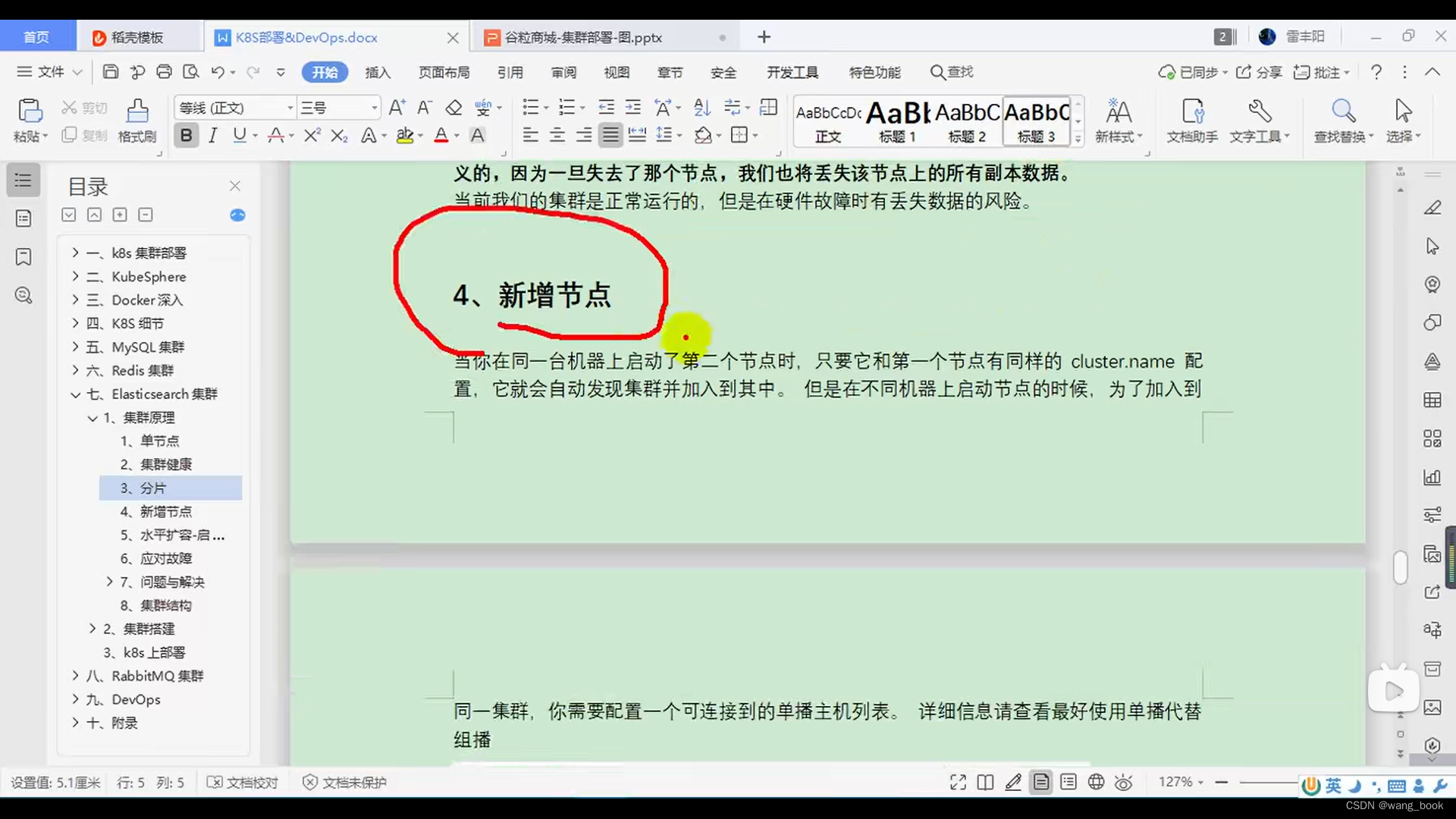This screenshot has width=1456, height=819.
Task: Click the highlight color icon
Action: [405, 135]
